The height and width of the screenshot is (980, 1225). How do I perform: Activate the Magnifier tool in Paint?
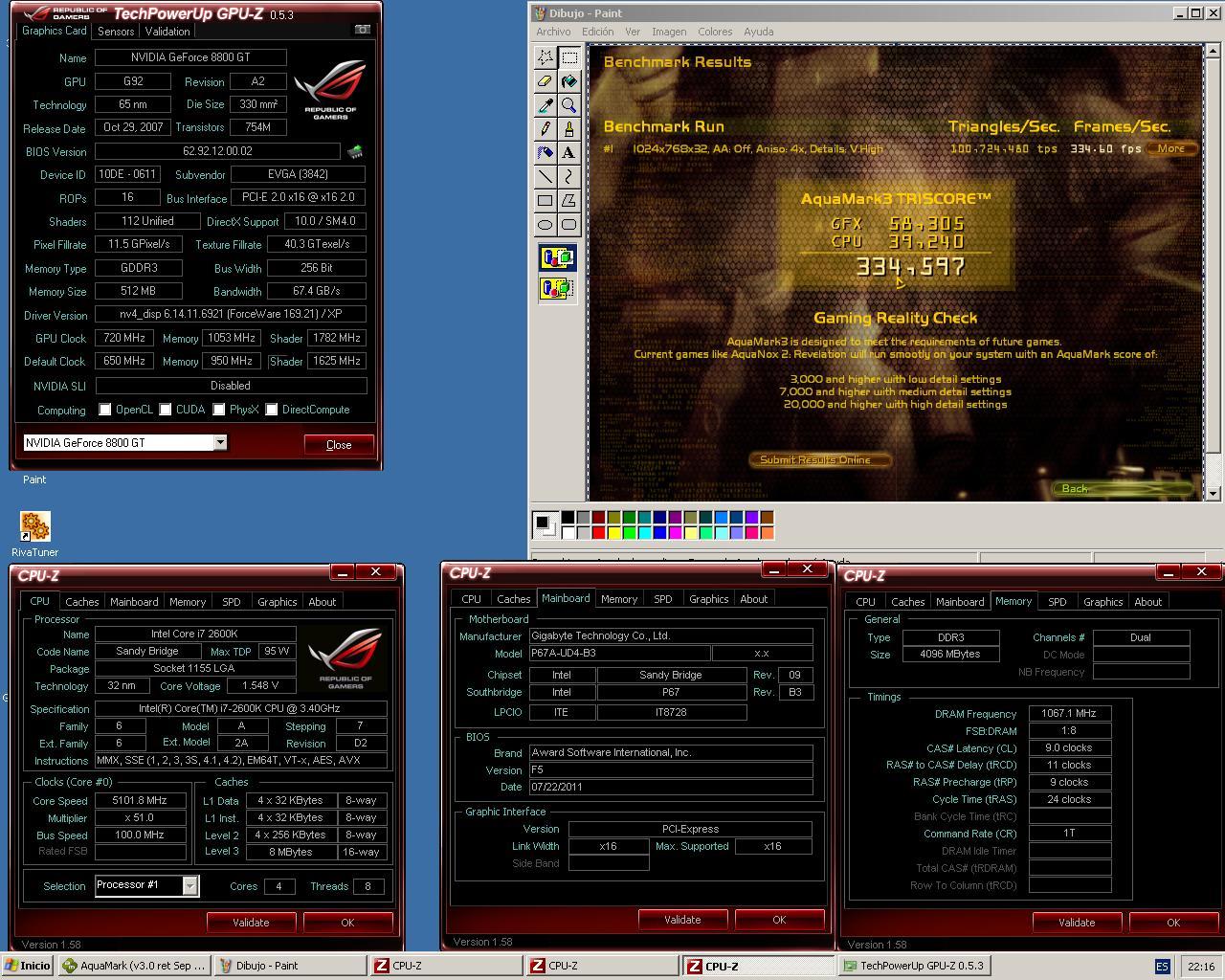(568, 105)
